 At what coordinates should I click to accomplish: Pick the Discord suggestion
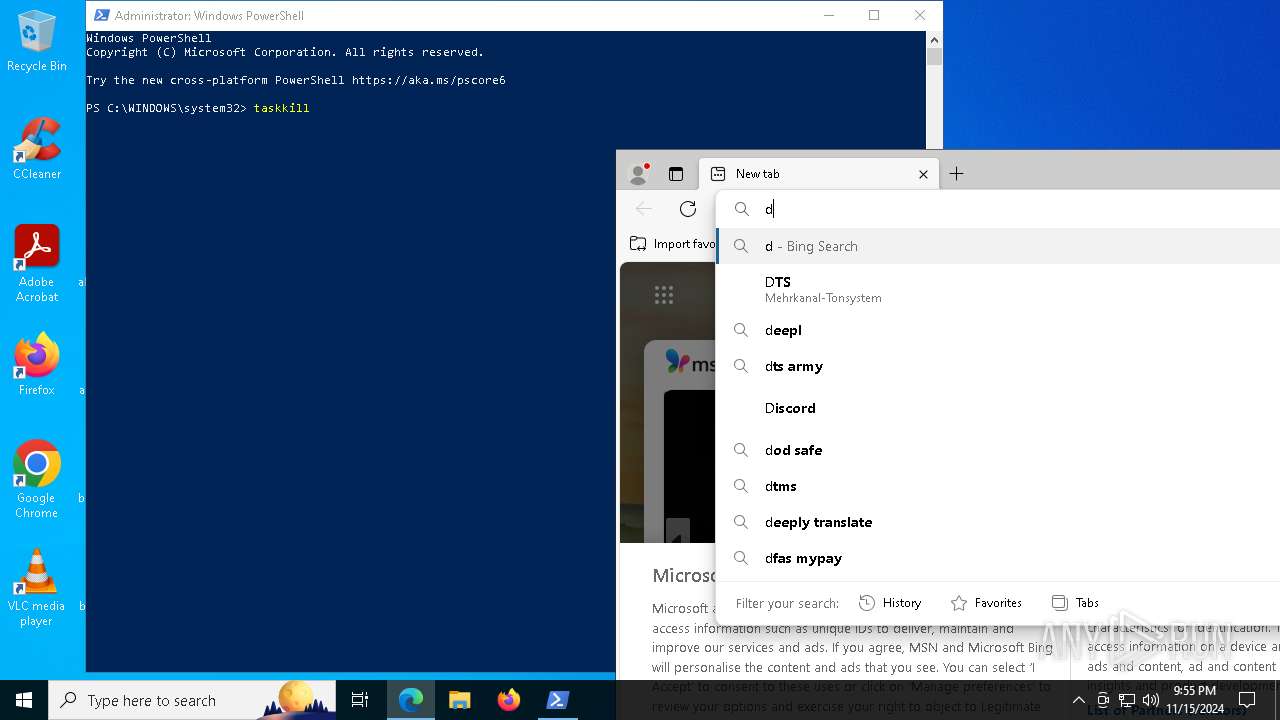click(998, 408)
